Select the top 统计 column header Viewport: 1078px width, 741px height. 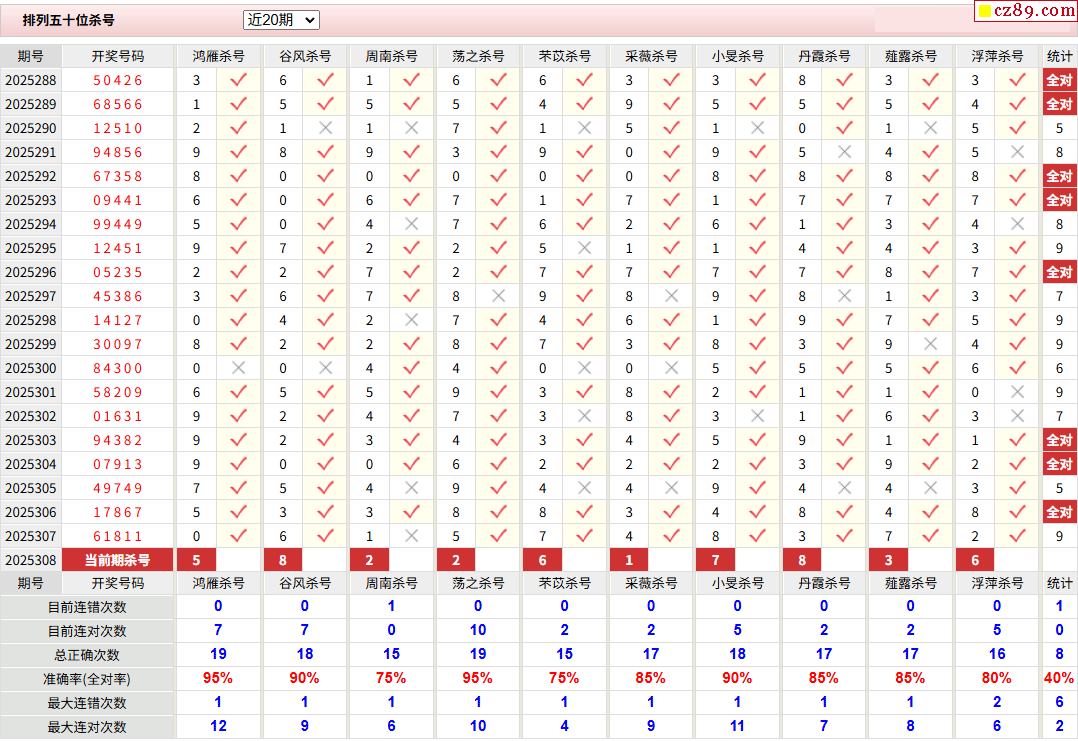coord(1059,56)
